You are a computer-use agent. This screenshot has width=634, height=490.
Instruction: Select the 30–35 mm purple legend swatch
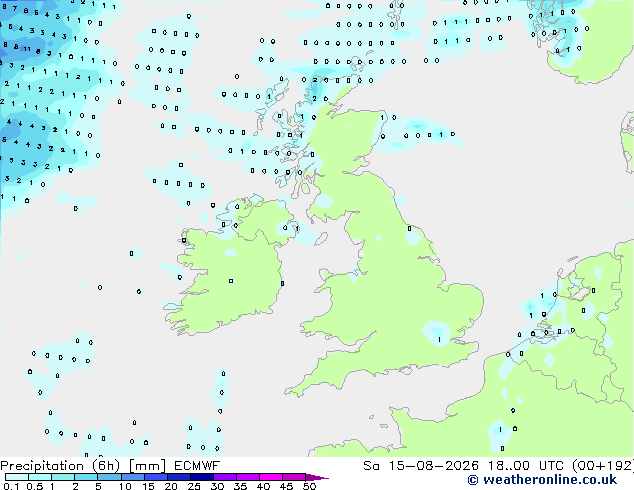pyautogui.click(x=225, y=477)
